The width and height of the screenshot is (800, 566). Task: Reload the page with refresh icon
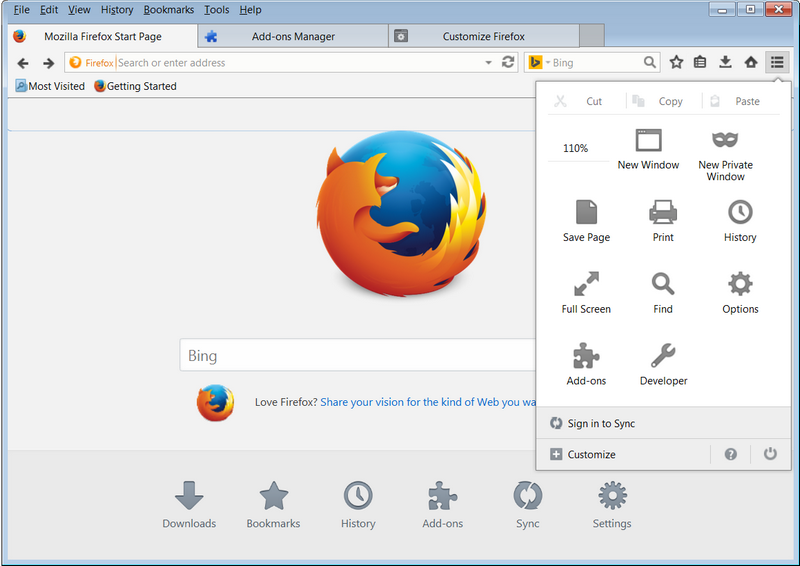508,62
